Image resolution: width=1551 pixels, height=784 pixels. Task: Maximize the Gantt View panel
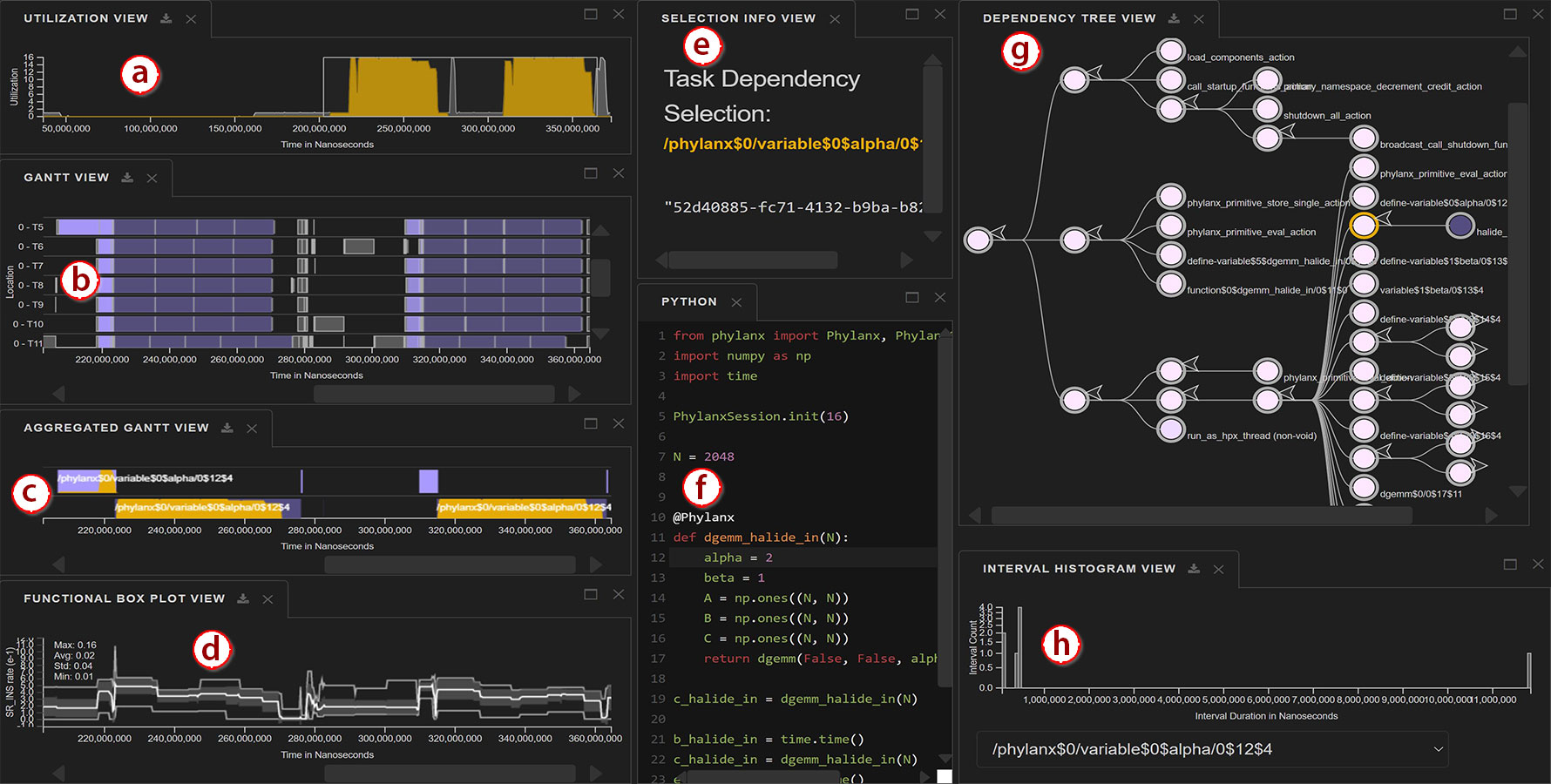(x=591, y=173)
